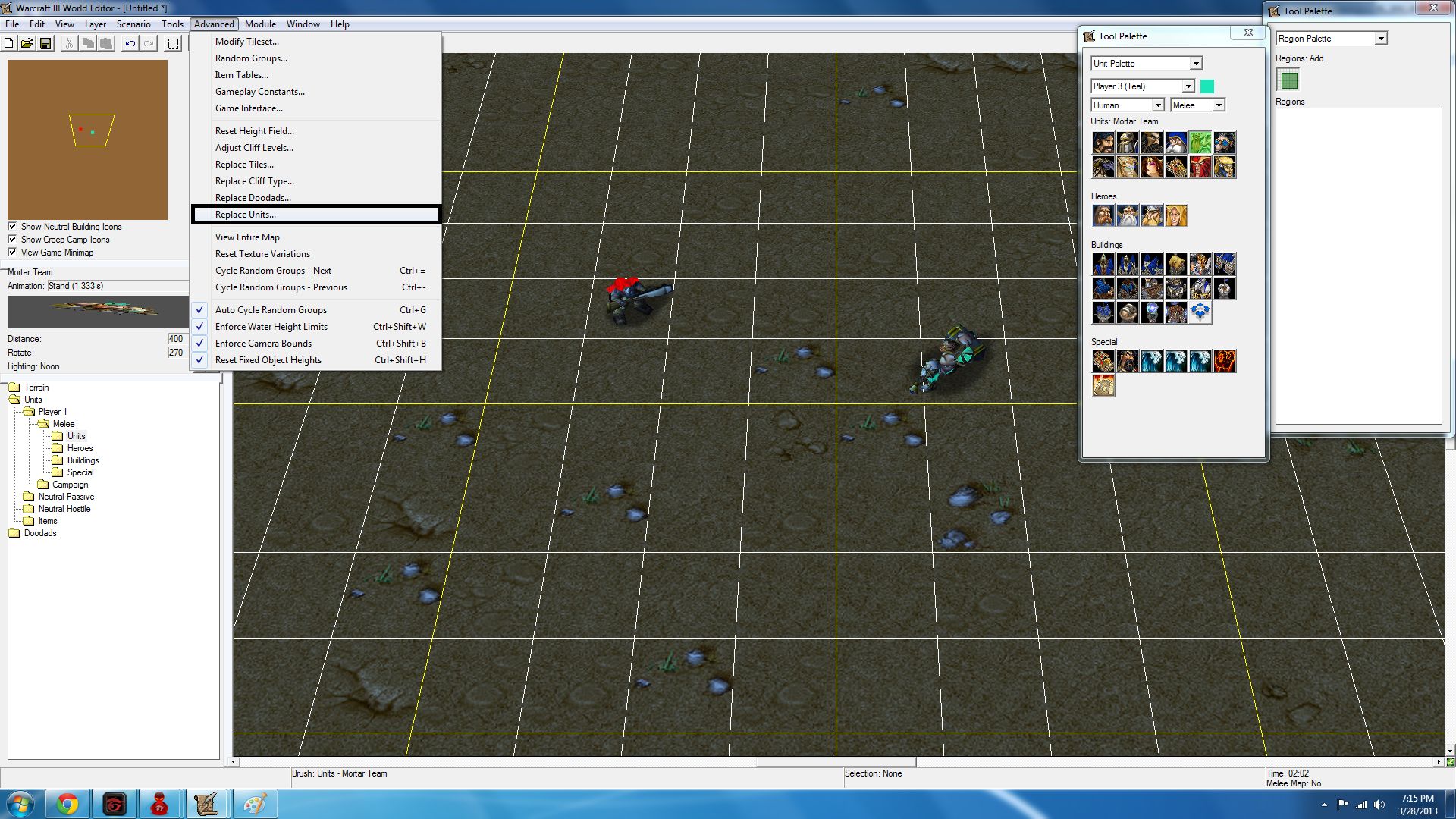Open the Layer menu
The image size is (1456, 819).
(x=96, y=24)
